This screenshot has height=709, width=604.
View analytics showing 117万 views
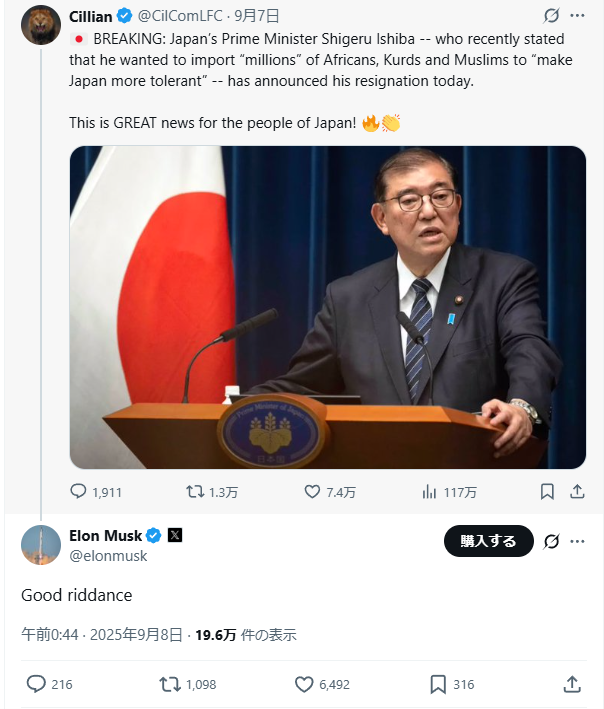click(x=430, y=491)
